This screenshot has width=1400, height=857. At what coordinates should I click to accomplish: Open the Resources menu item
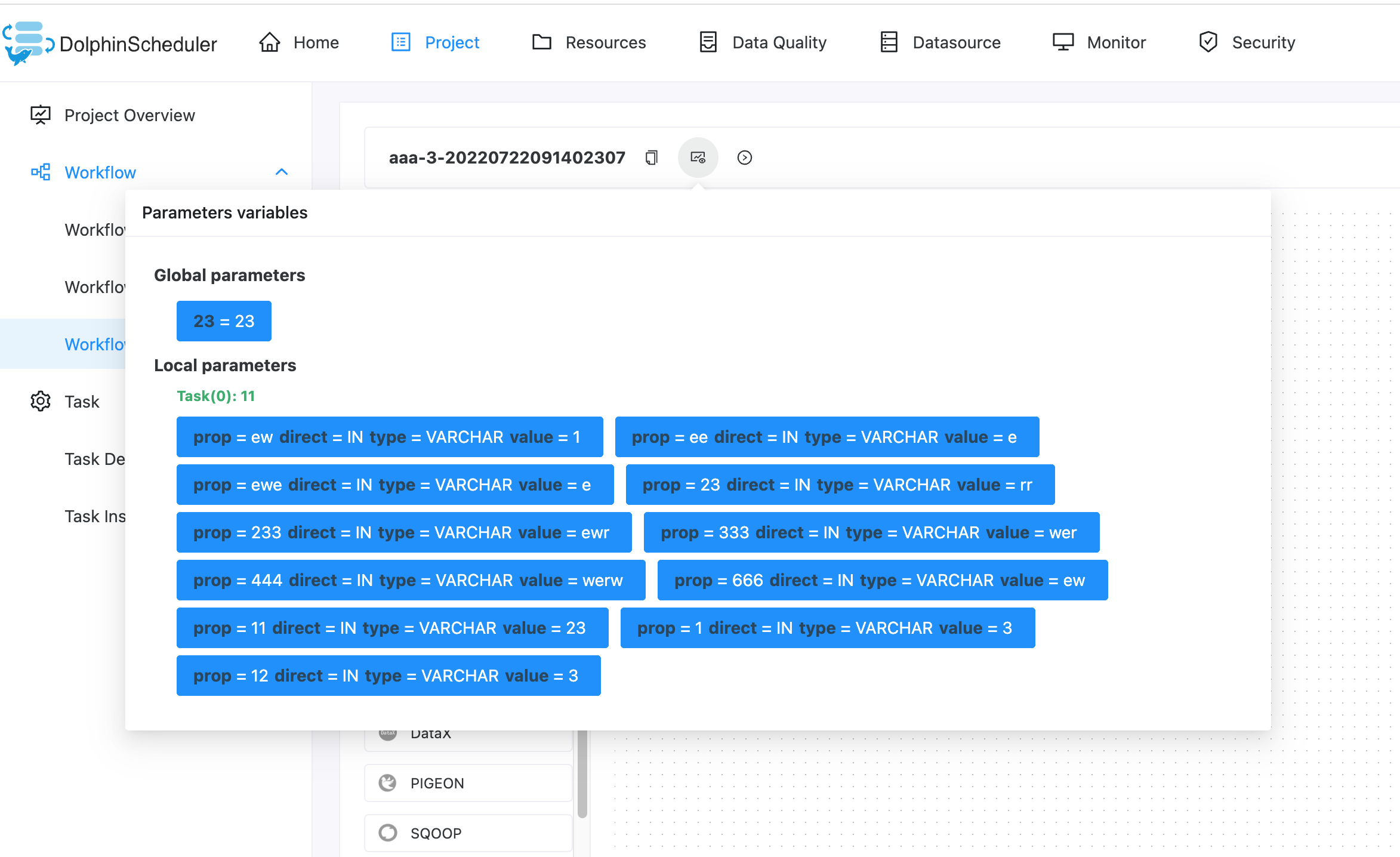click(589, 42)
